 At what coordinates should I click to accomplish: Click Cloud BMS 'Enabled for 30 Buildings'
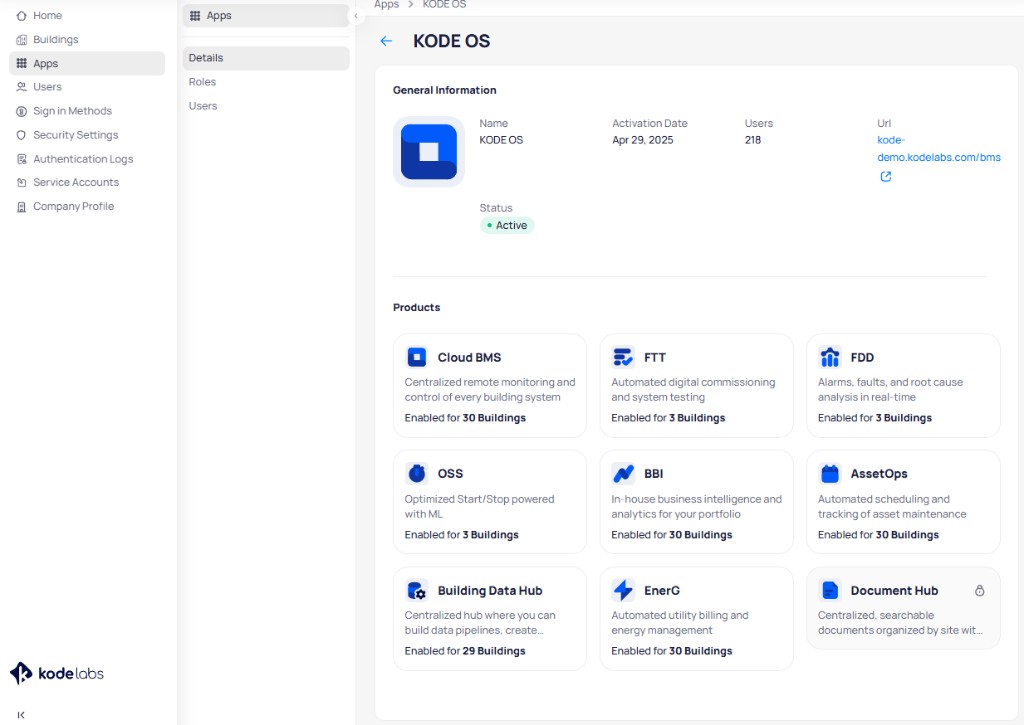pos(464,417)
